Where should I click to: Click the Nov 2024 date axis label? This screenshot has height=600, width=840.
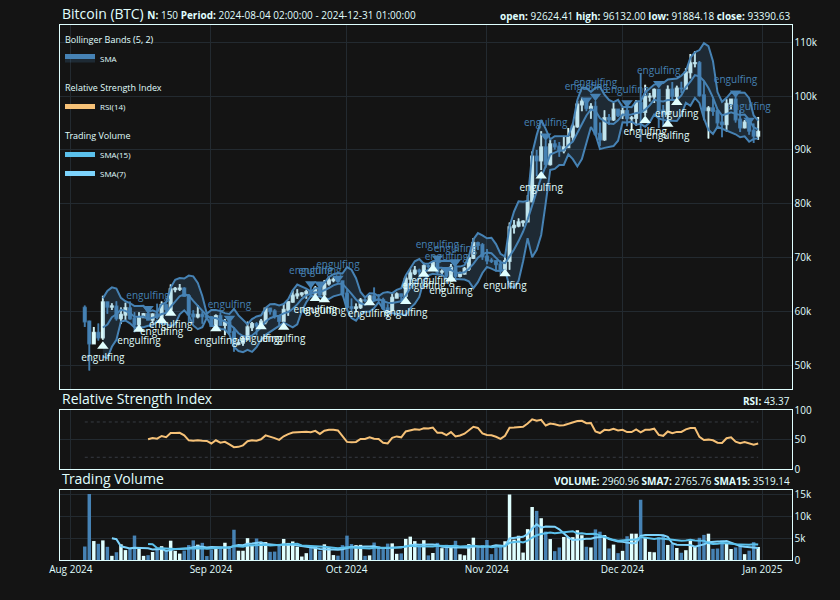488,570
